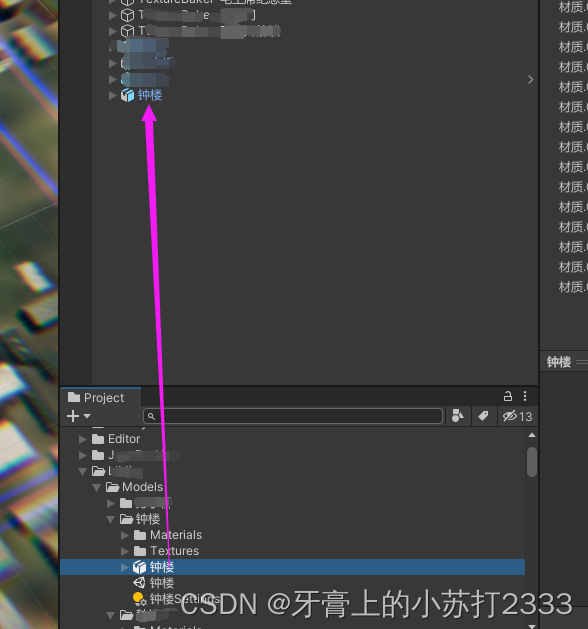This screenshot has width=588, height=629.
Task: Toggle hidden packages visibility showing 13
Action: point(517,416)
